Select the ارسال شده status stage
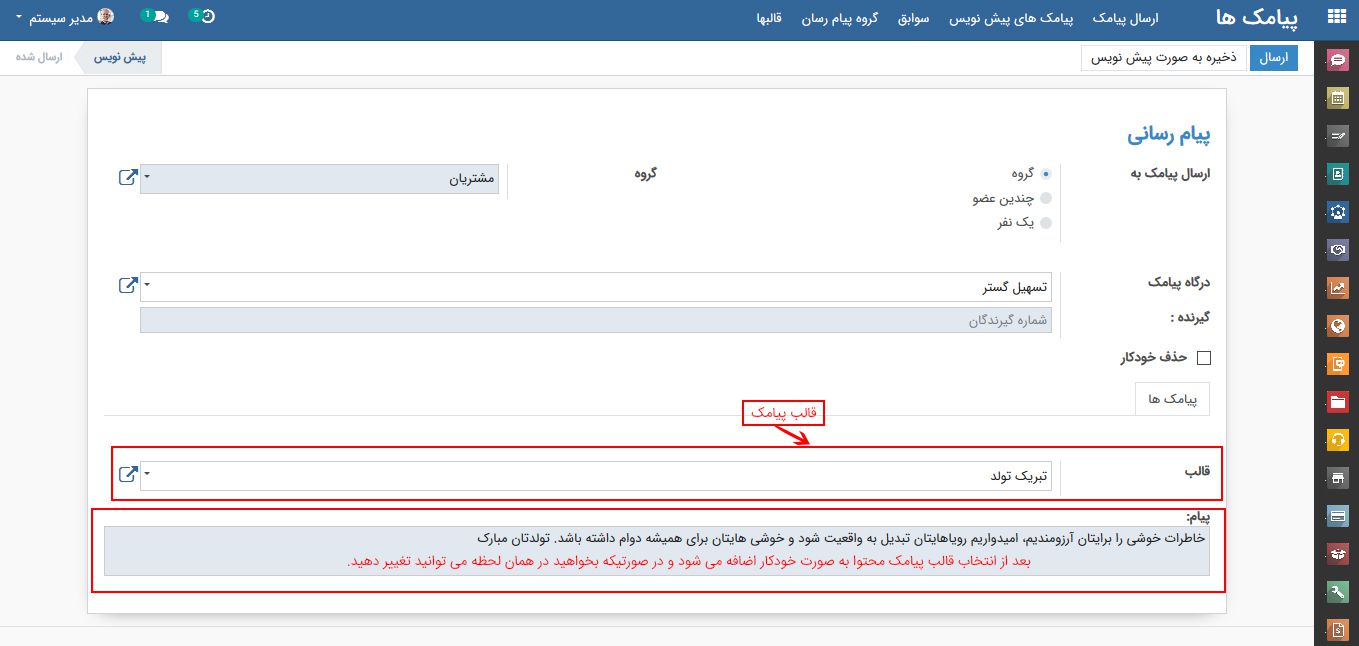This screenshot has width=1359, height=646. pyautogui.click(x=39, y=57)
